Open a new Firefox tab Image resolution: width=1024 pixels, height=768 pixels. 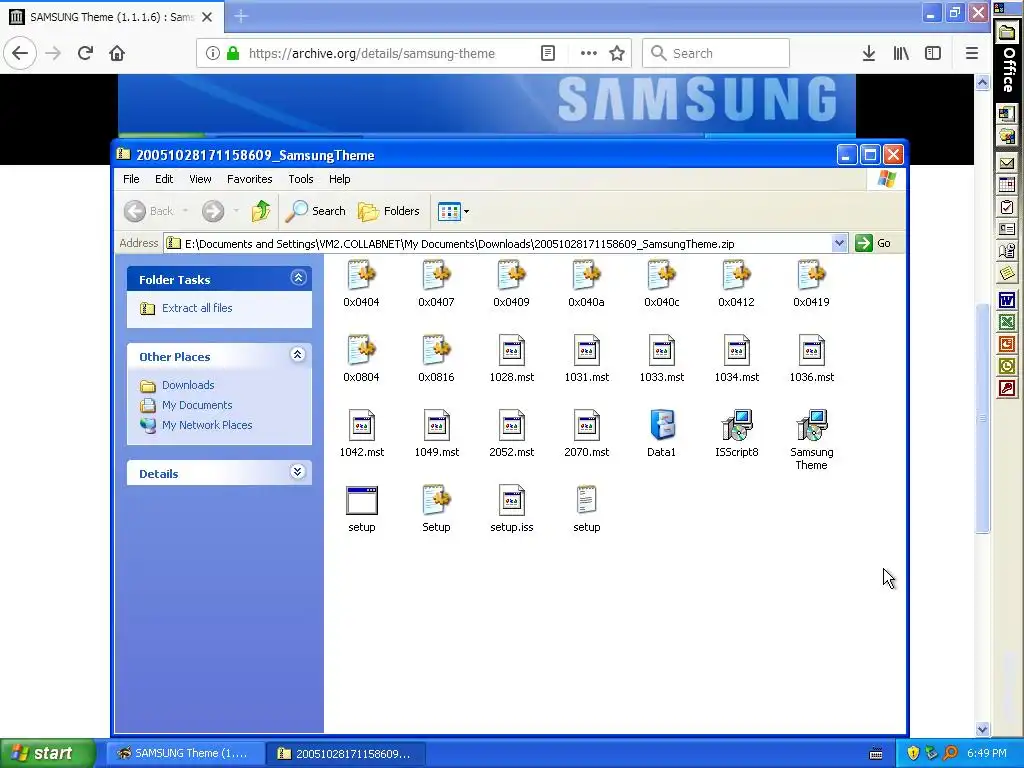tap(241, 16)
